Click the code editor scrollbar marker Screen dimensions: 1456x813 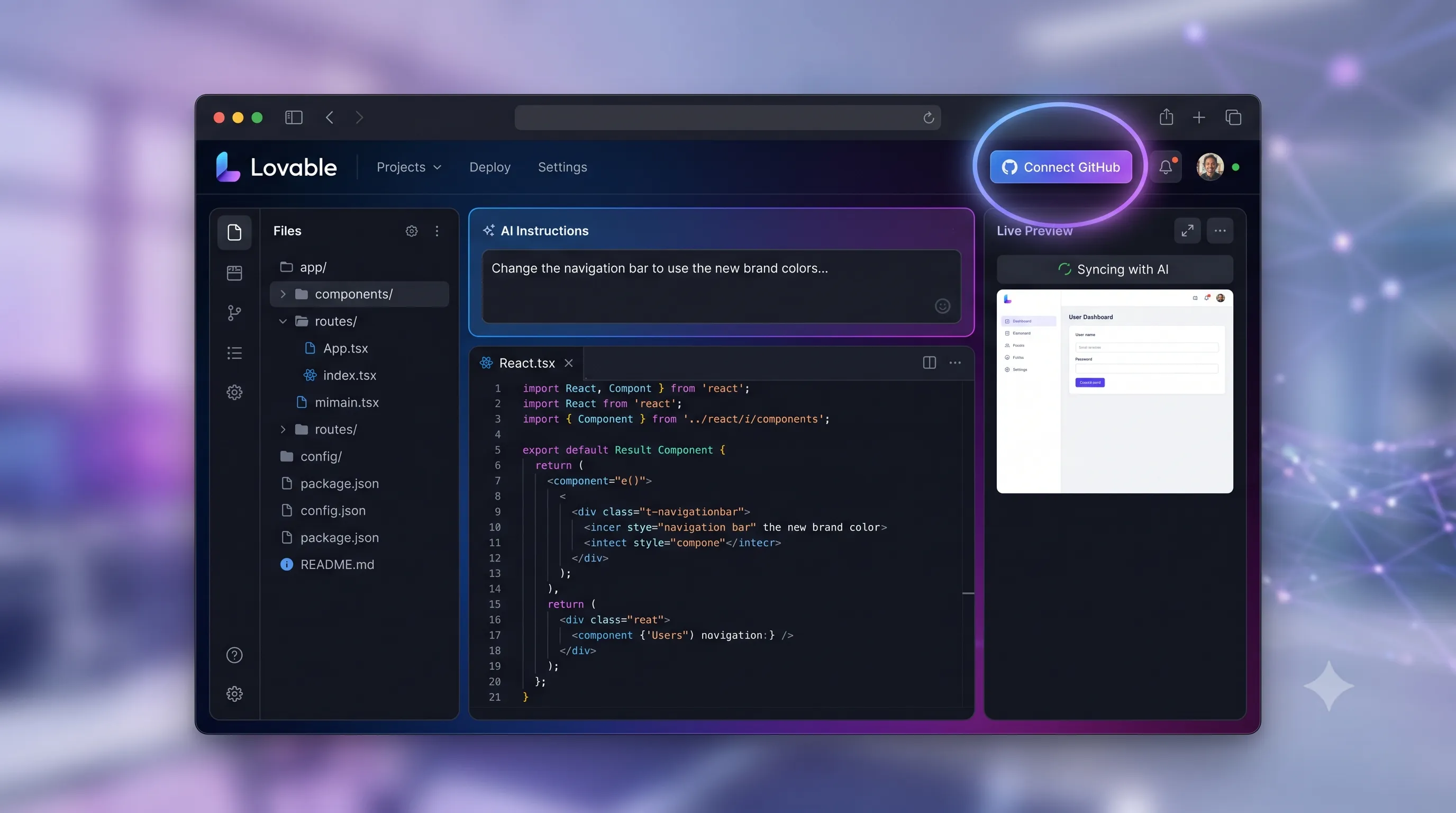click(x=968, y=593)
